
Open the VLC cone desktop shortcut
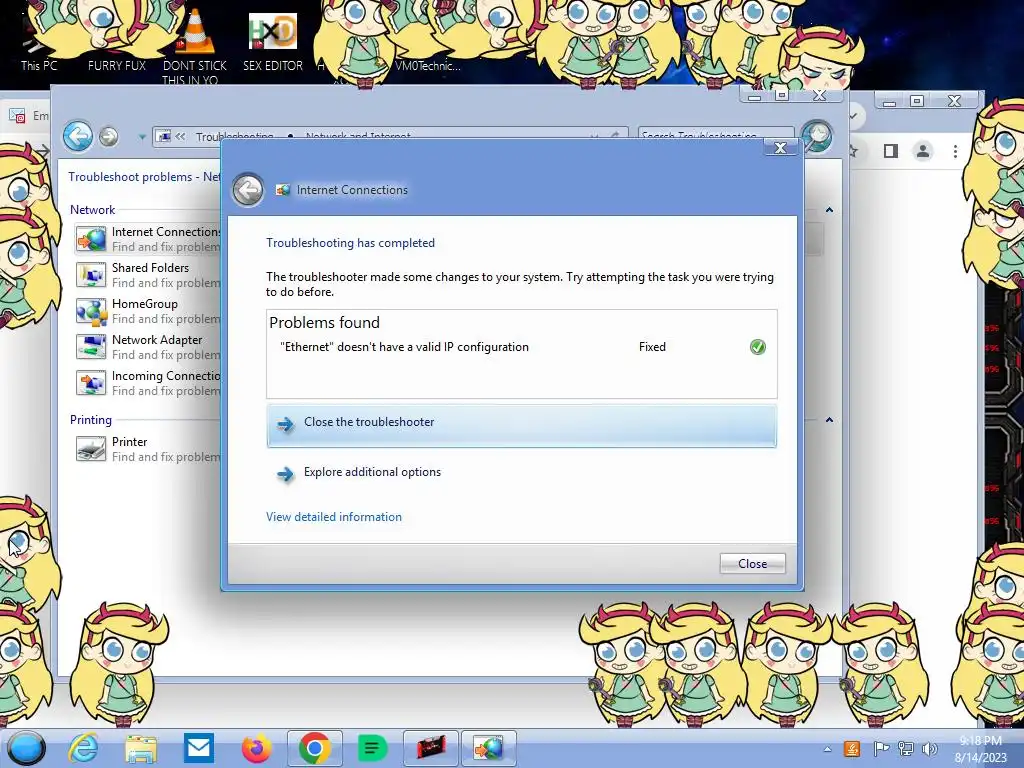pyautogui.click(x=195, y=46)
